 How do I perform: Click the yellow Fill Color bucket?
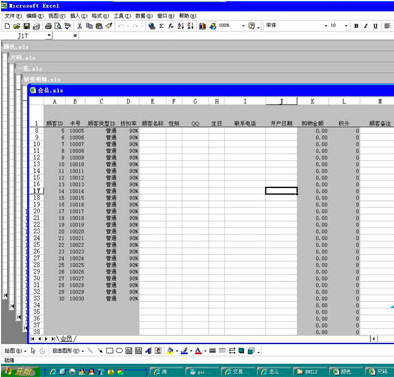pyautogui.click(x=170, y=351)
